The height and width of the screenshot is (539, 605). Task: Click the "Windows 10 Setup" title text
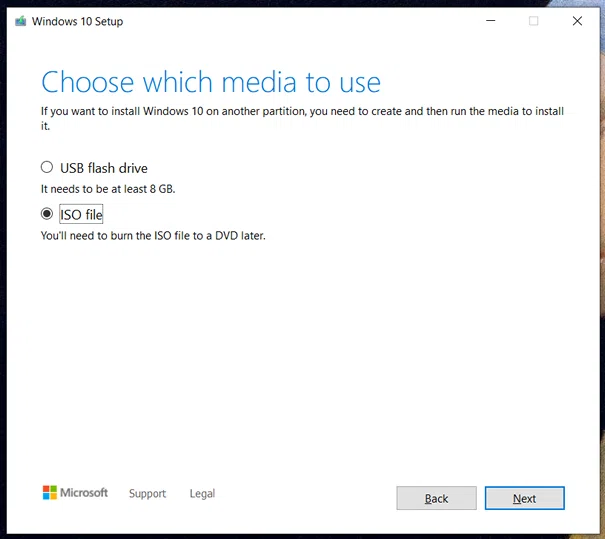(77, 21)
